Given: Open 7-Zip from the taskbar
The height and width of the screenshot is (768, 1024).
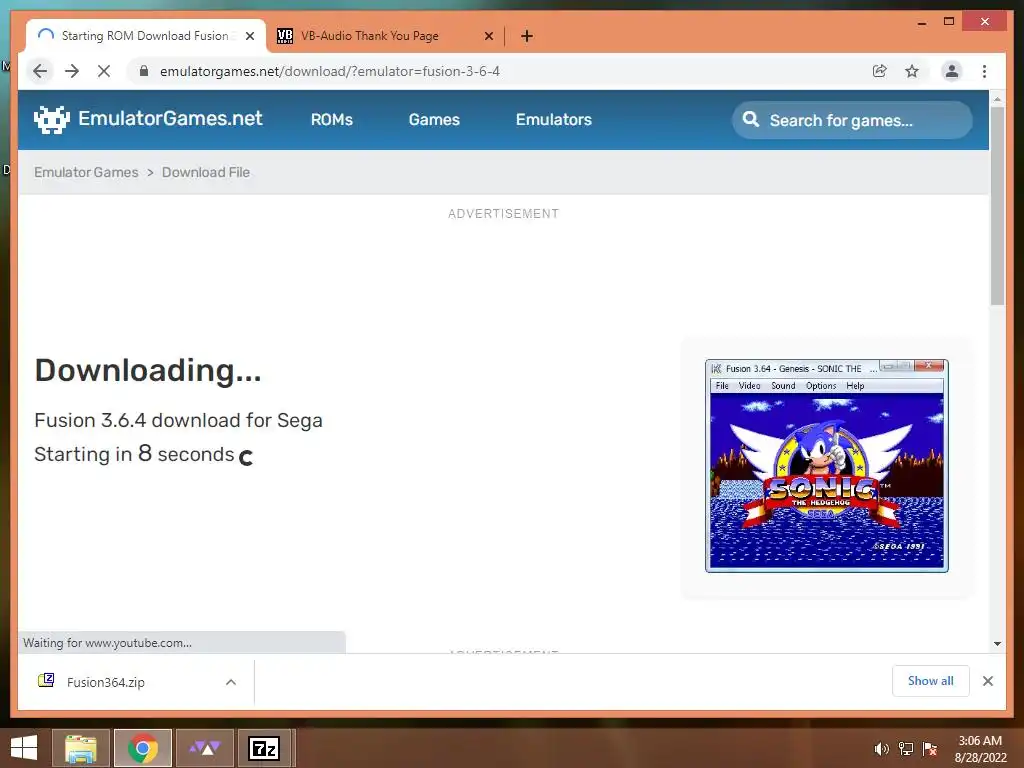Looking at the screenshot, I should [264, 748].
